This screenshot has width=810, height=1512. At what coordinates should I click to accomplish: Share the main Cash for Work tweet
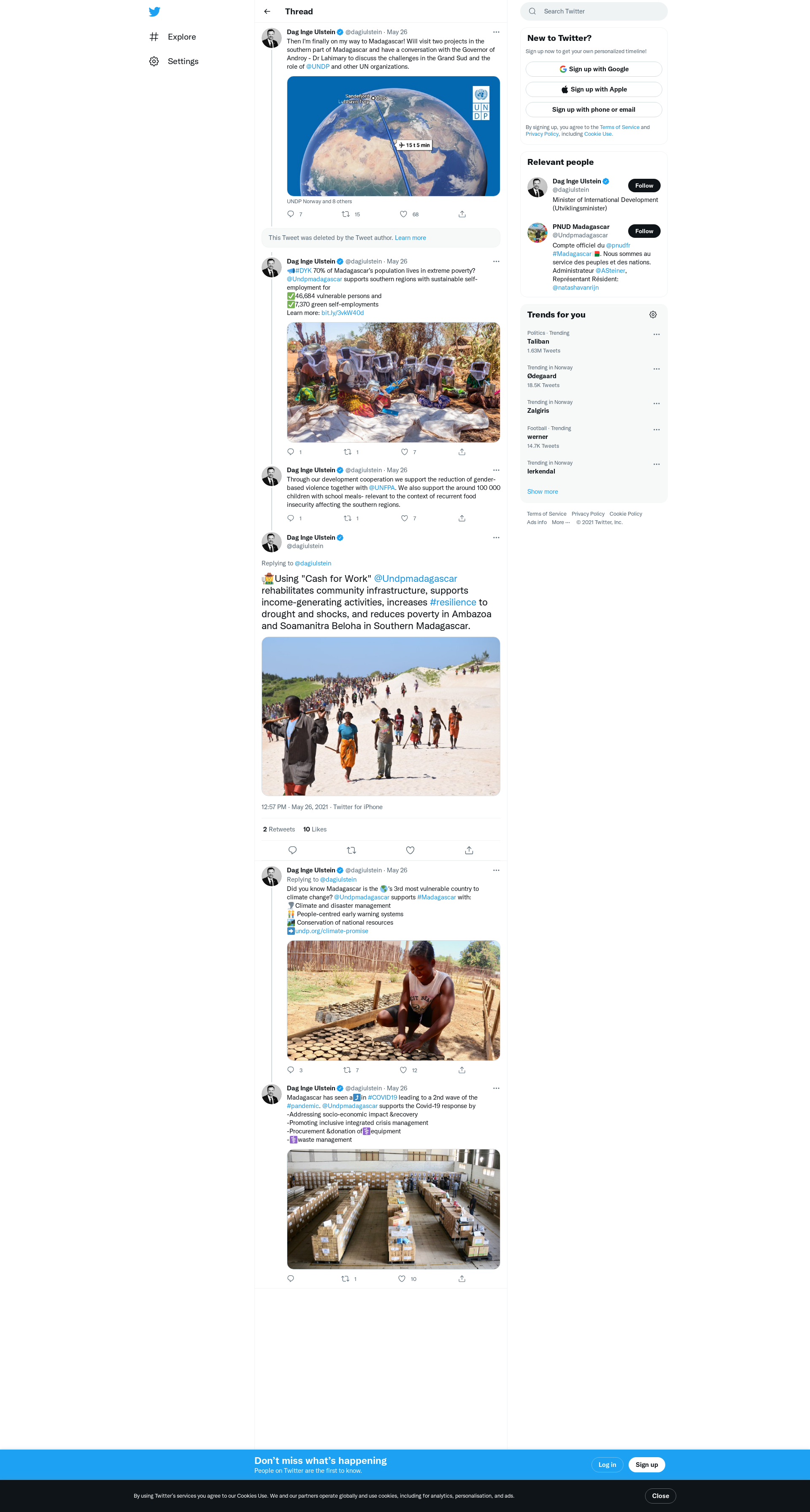point(469,850)
